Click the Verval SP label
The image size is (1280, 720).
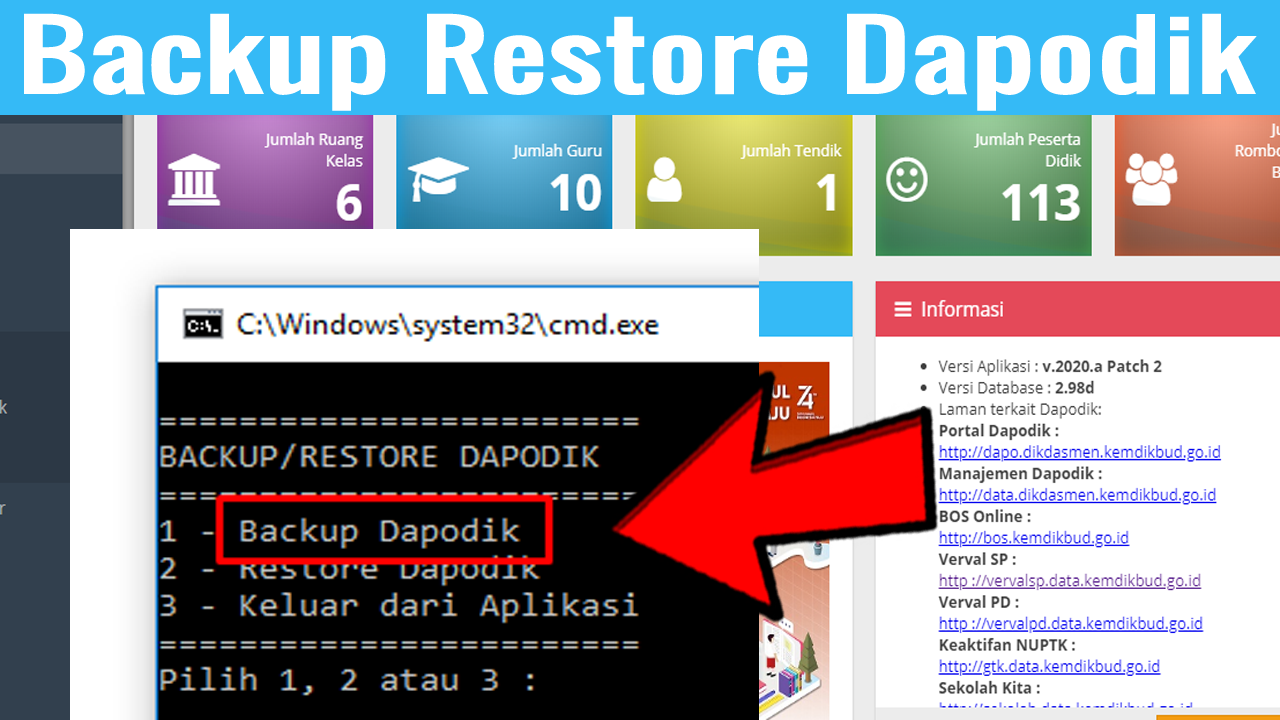click(x=977, y=560)
